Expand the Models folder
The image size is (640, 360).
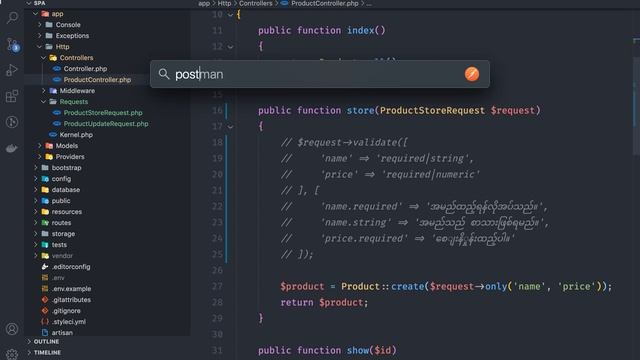click(x=40, y=146)
